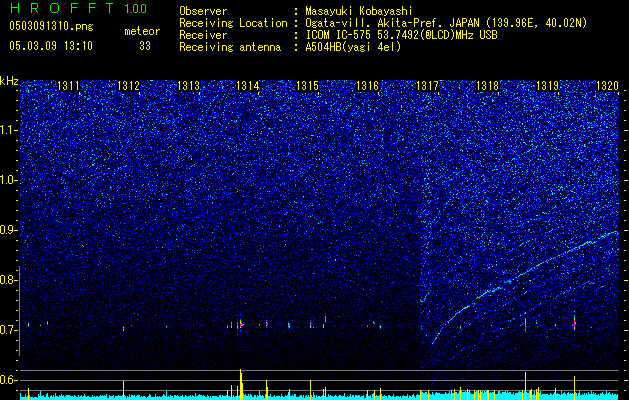Select observer name Masayuki Kobayashi

tap(359, 11)
